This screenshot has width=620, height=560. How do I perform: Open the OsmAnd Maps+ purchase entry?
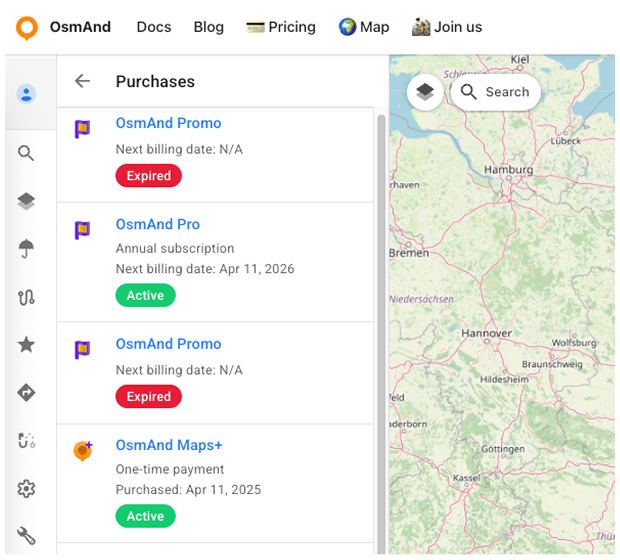click(x=169, y=445)
